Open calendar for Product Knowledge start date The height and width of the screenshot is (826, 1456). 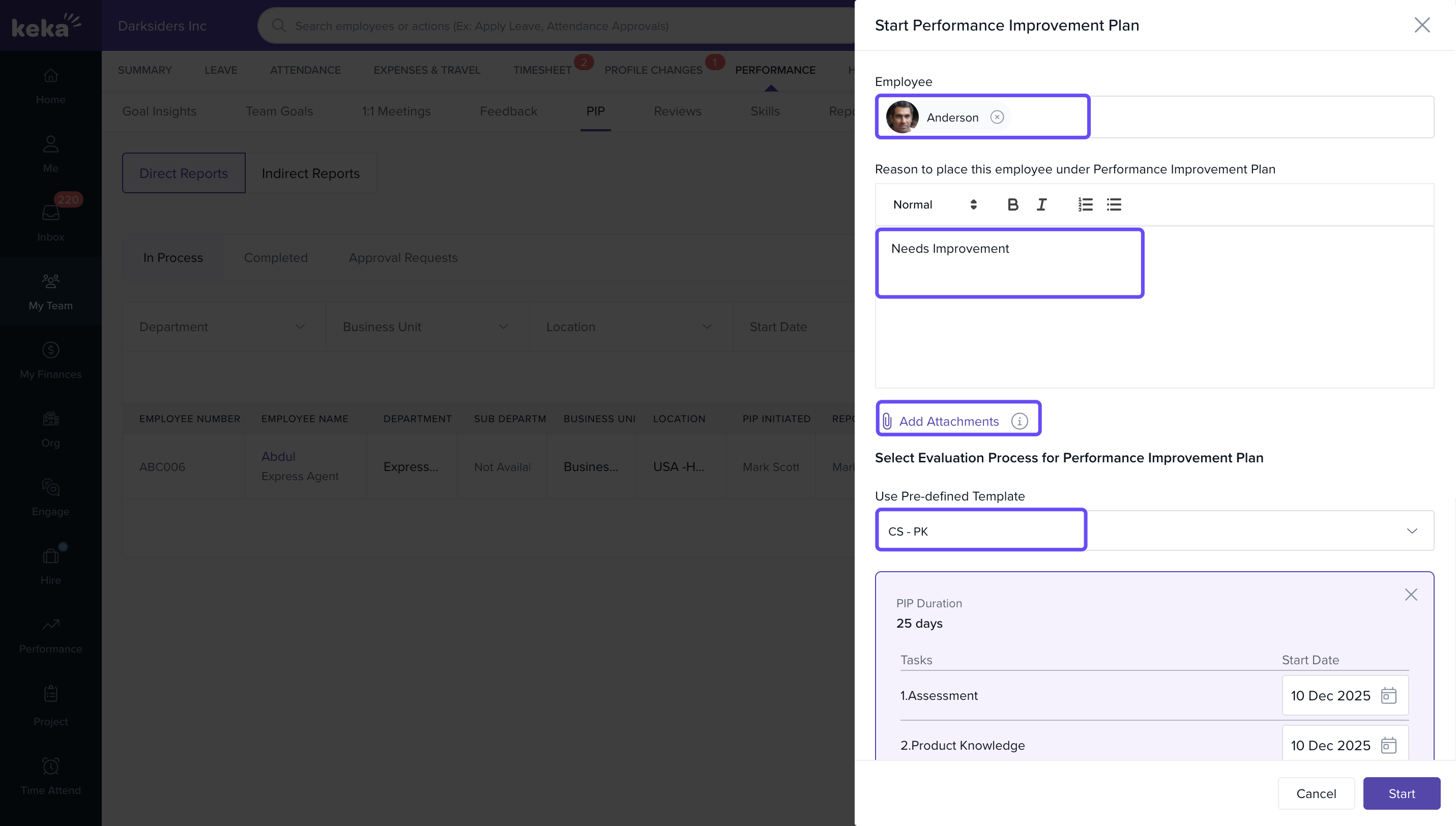(1388, 745)
